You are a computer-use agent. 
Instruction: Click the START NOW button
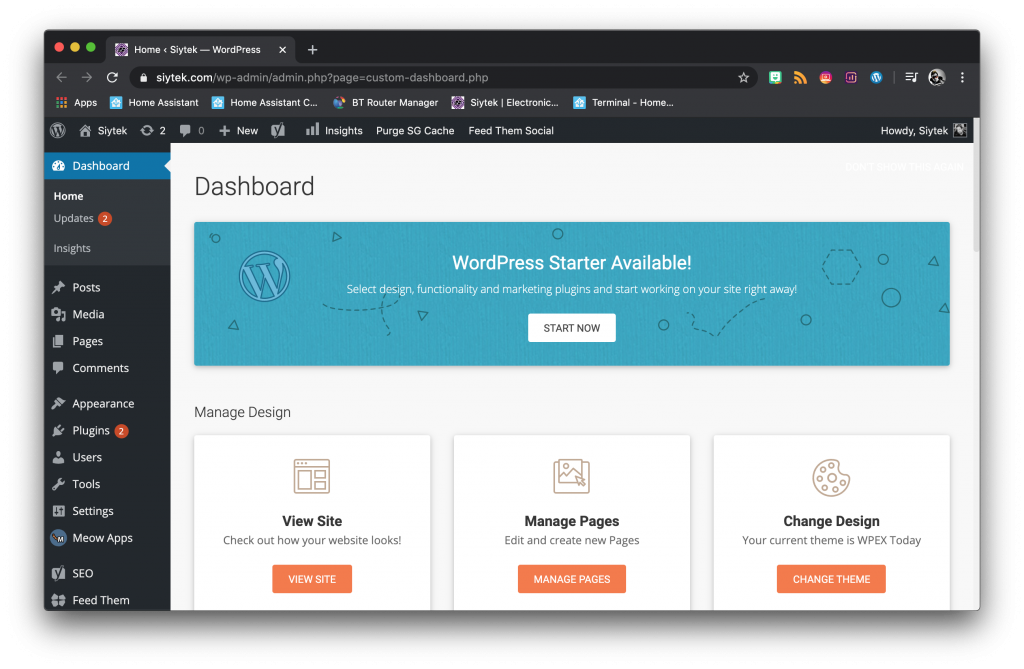click(x=571, y=328)
